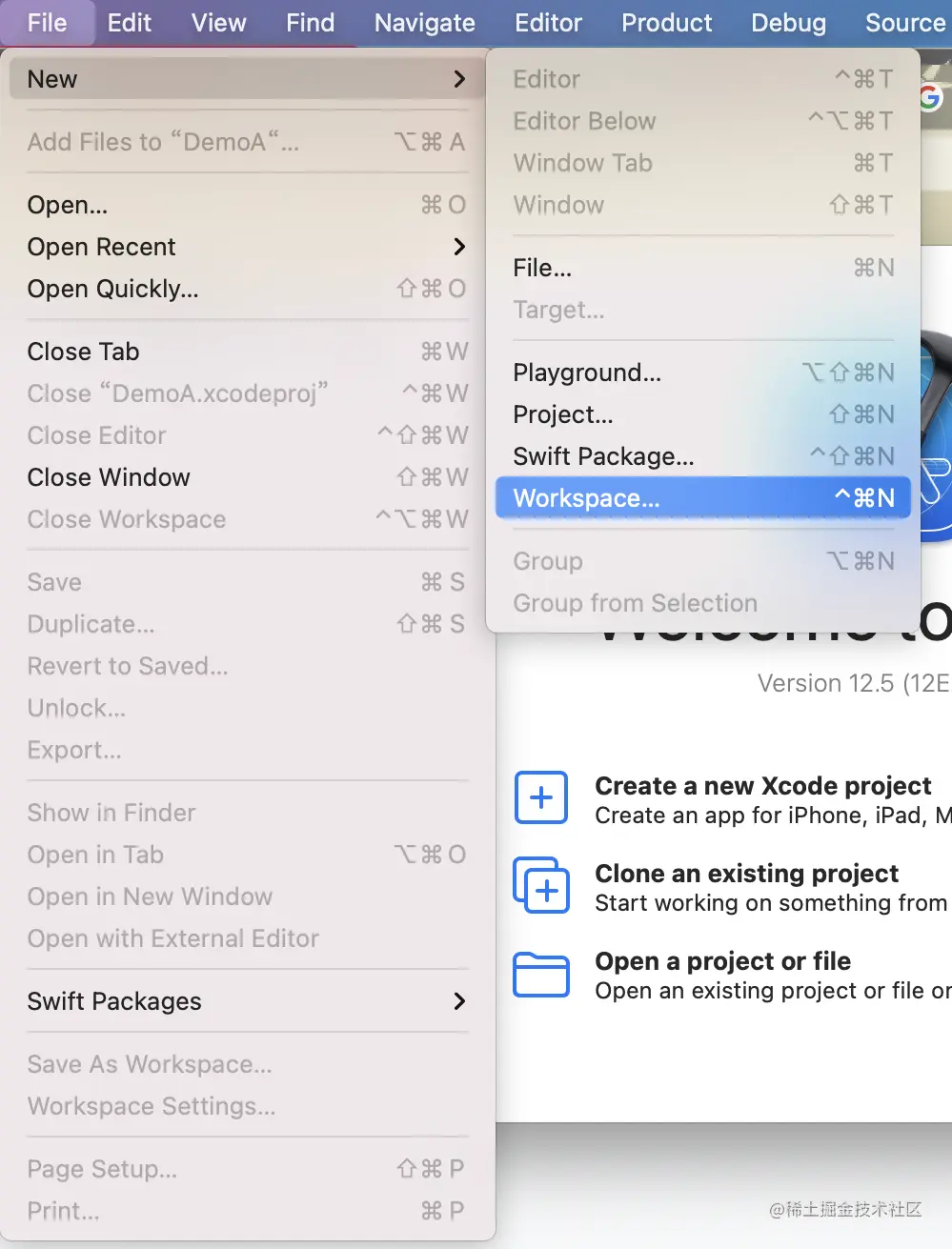952x1249 pixels.
Task: Expand the Open Recent submenu chevron
Action: [x=459, y=247]
